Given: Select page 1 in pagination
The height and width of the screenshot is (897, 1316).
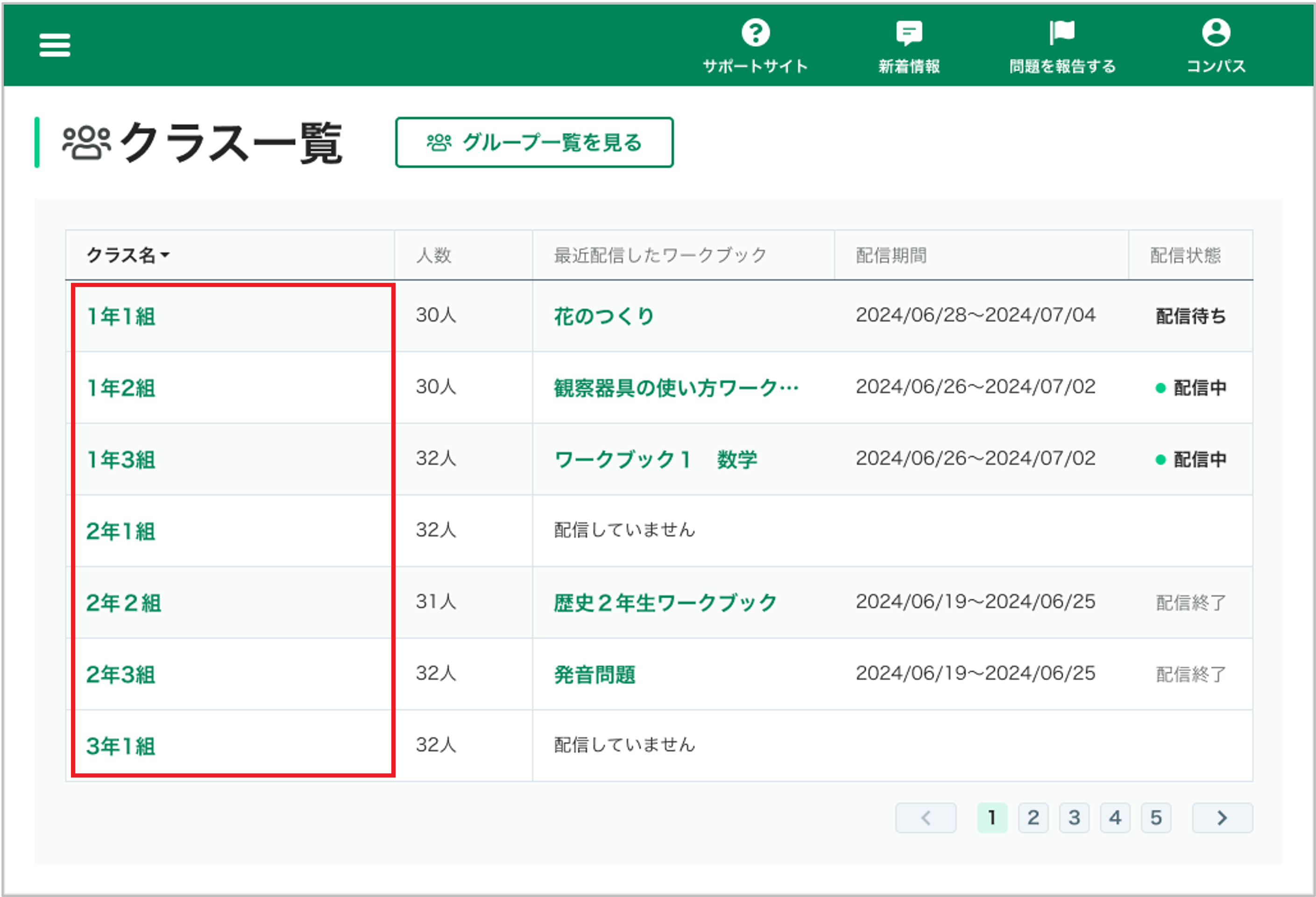Looking at the screenshot, I should (x=991, y=817).
